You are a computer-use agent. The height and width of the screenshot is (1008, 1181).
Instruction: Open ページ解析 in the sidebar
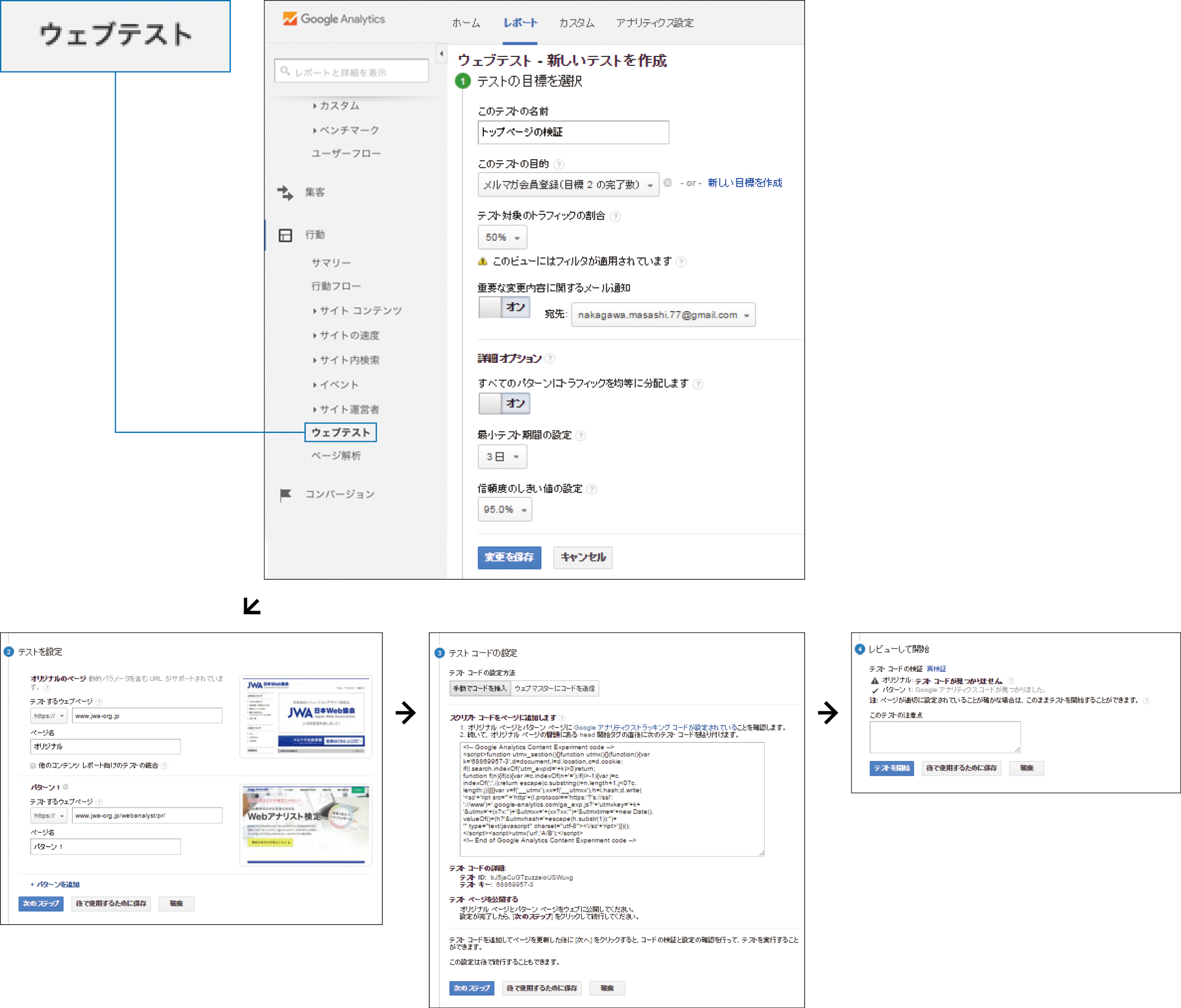point(336,456)
